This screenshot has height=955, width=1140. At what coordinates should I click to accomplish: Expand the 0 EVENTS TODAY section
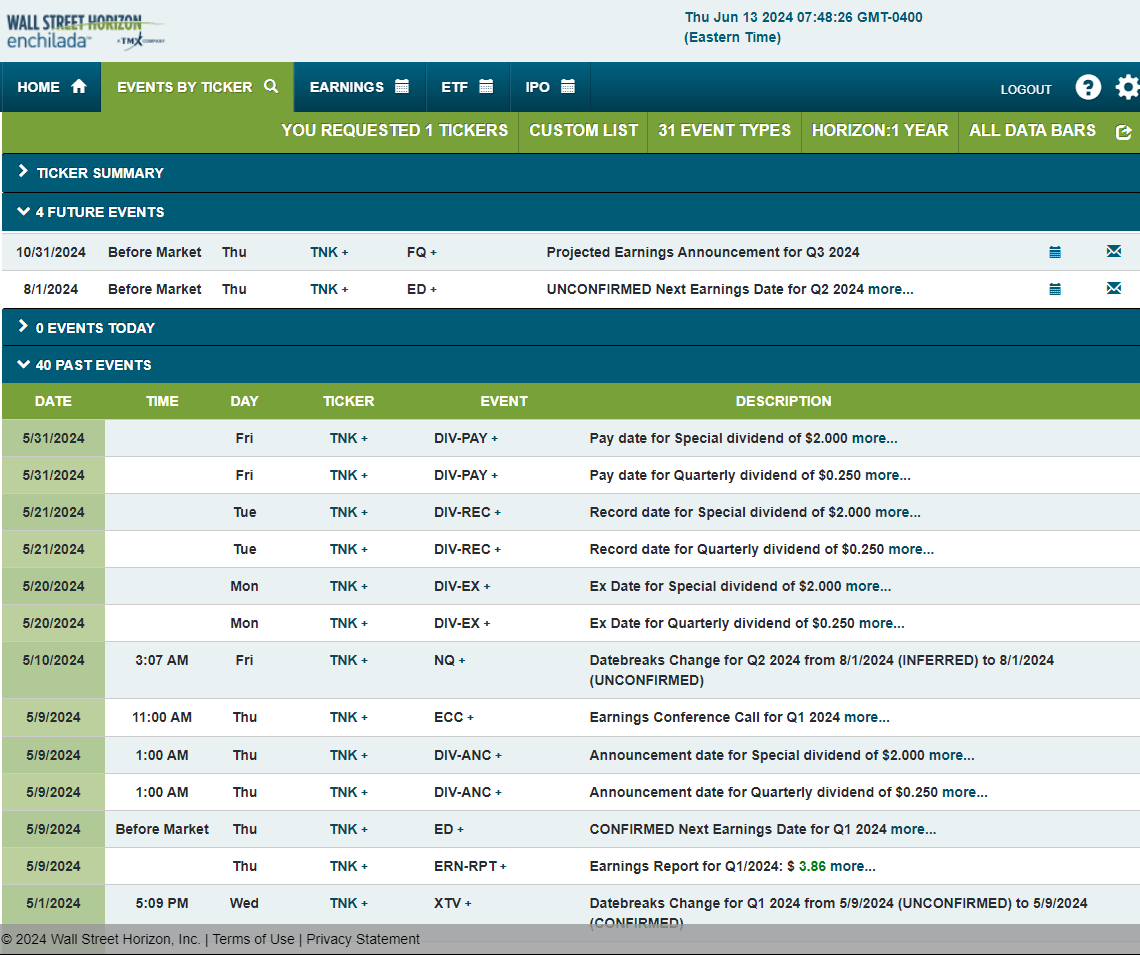point(23,327)
